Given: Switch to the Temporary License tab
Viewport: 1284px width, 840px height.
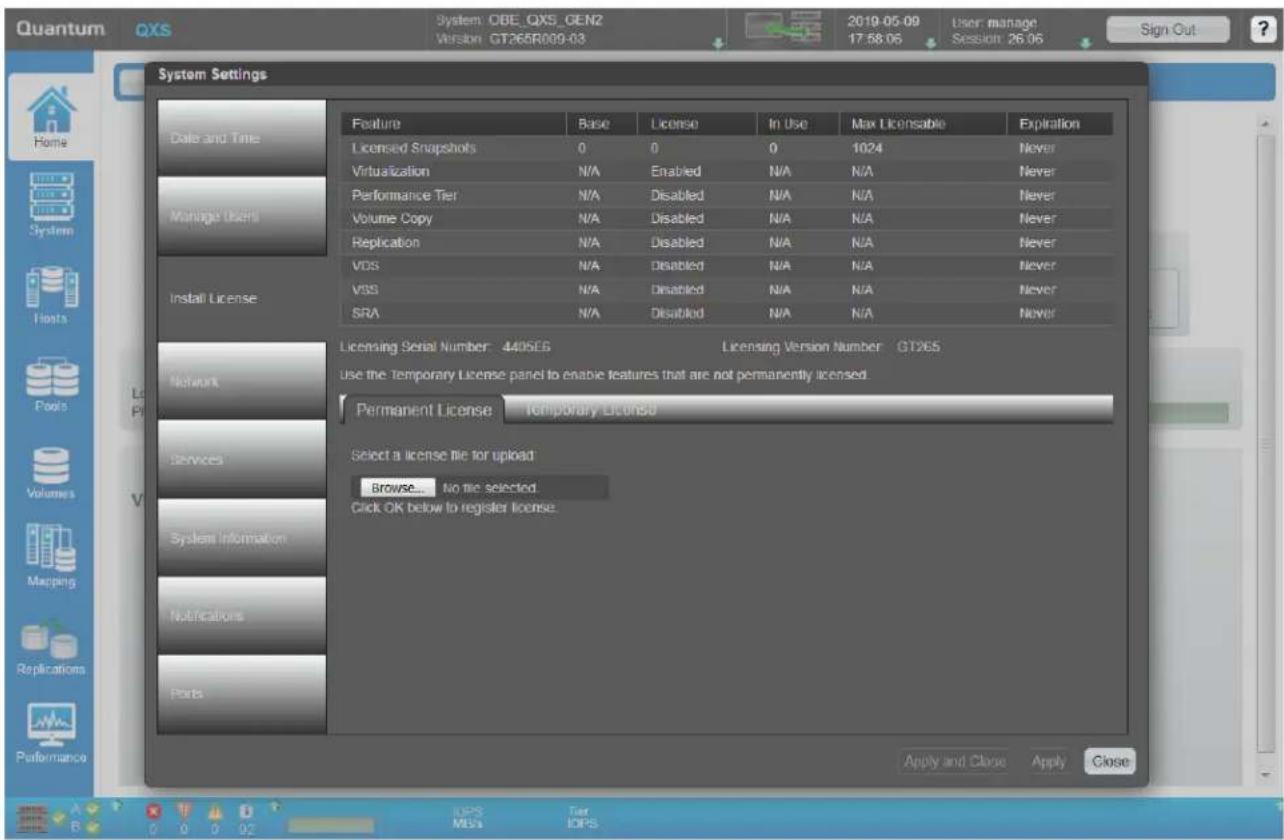Looking at the screenshot, I should (x=591, y=410).
